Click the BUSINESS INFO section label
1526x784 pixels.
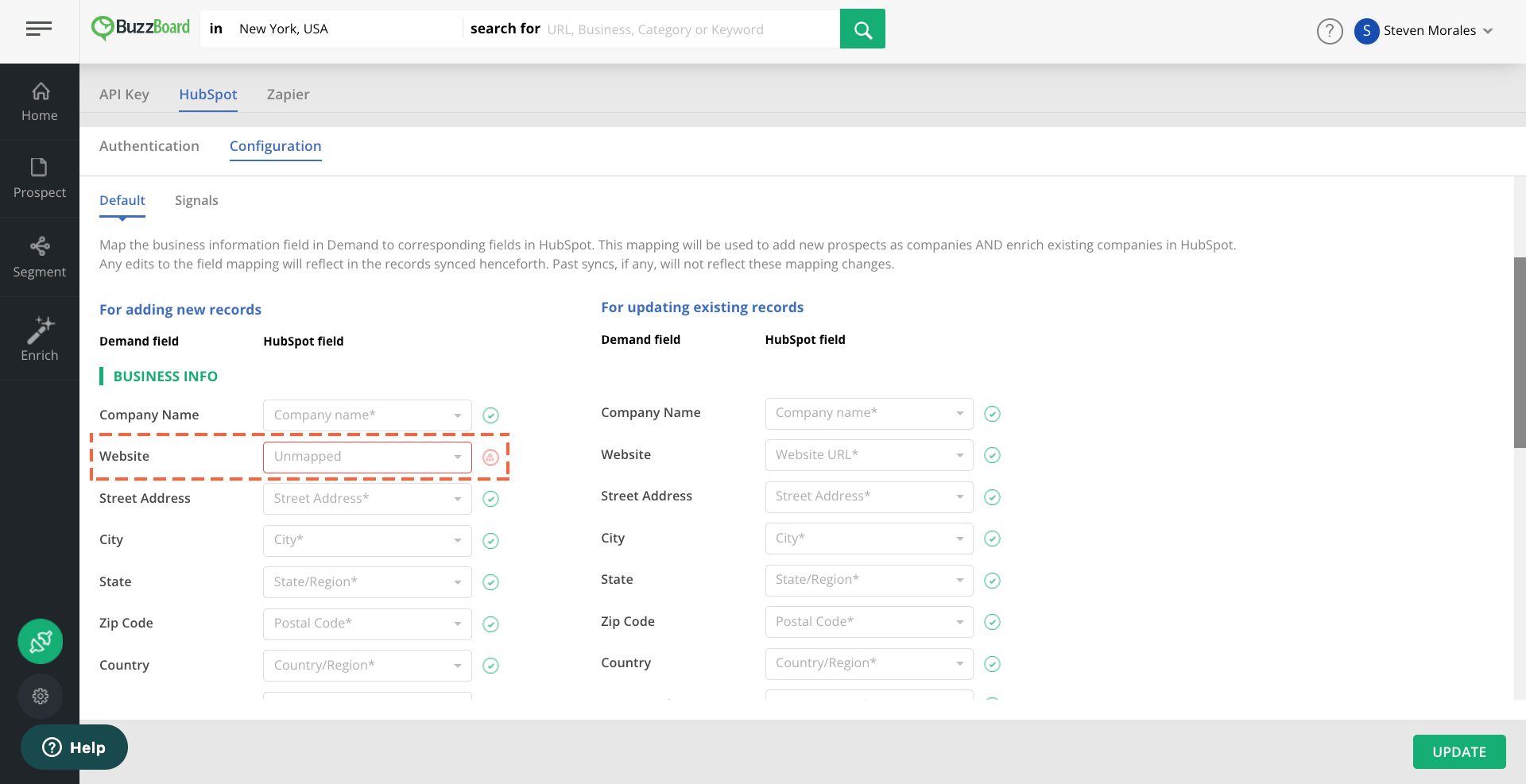point(165,377)
